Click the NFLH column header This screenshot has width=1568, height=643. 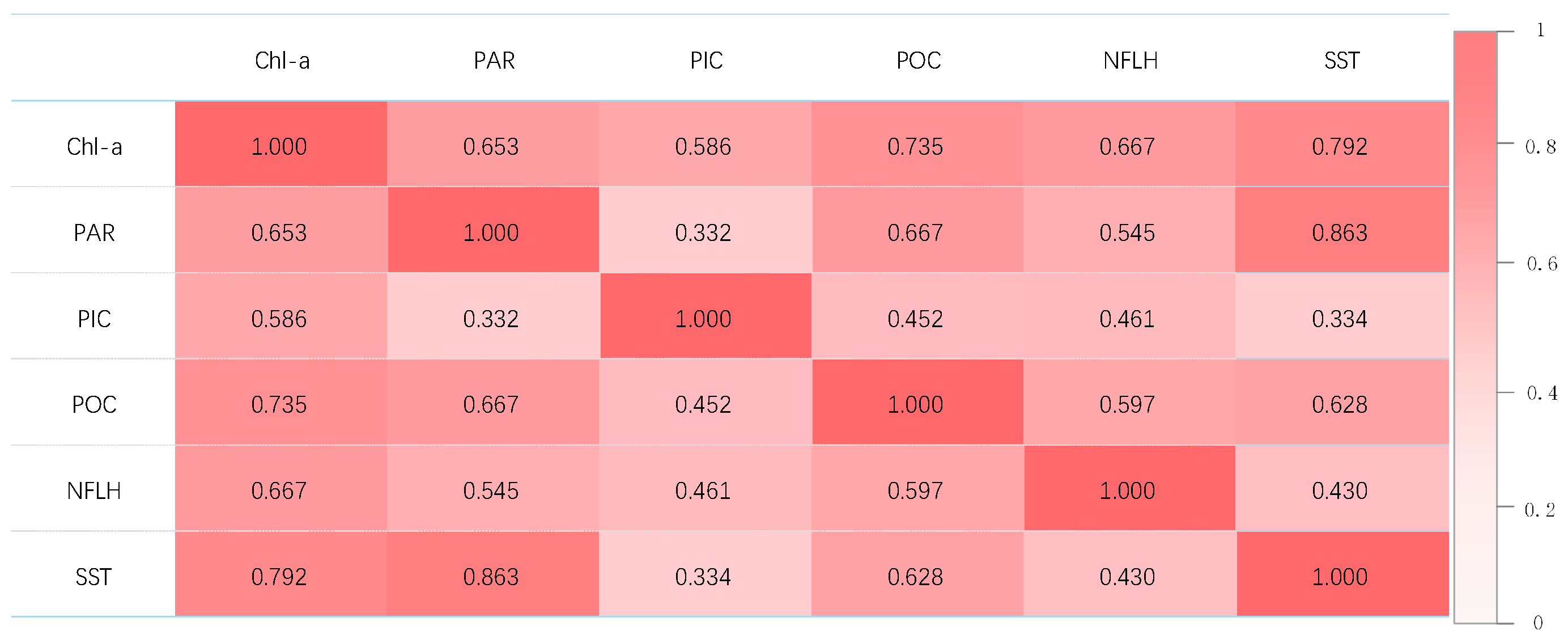(1130, 60)
